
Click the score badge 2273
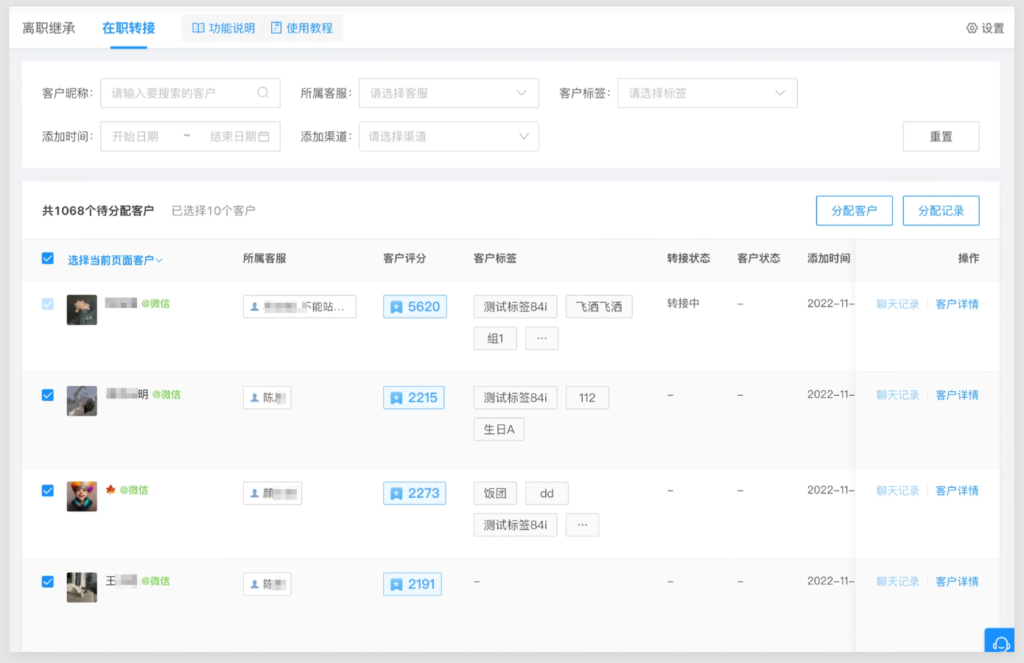click(x=415, y=493)
